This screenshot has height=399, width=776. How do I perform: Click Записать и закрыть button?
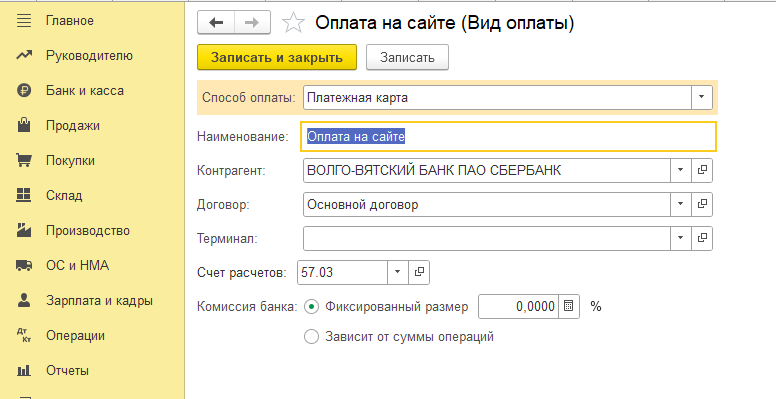pos(277,57)
